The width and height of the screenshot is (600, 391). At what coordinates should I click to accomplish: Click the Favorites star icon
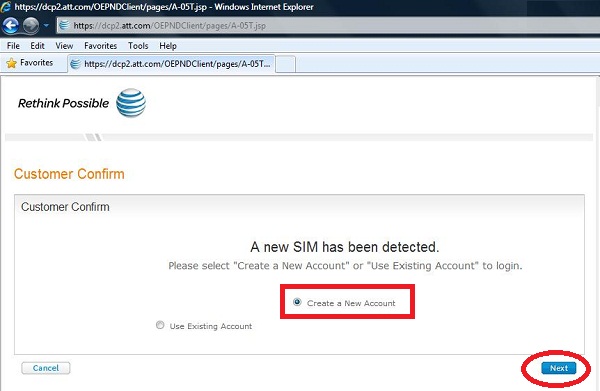[12, 63]
